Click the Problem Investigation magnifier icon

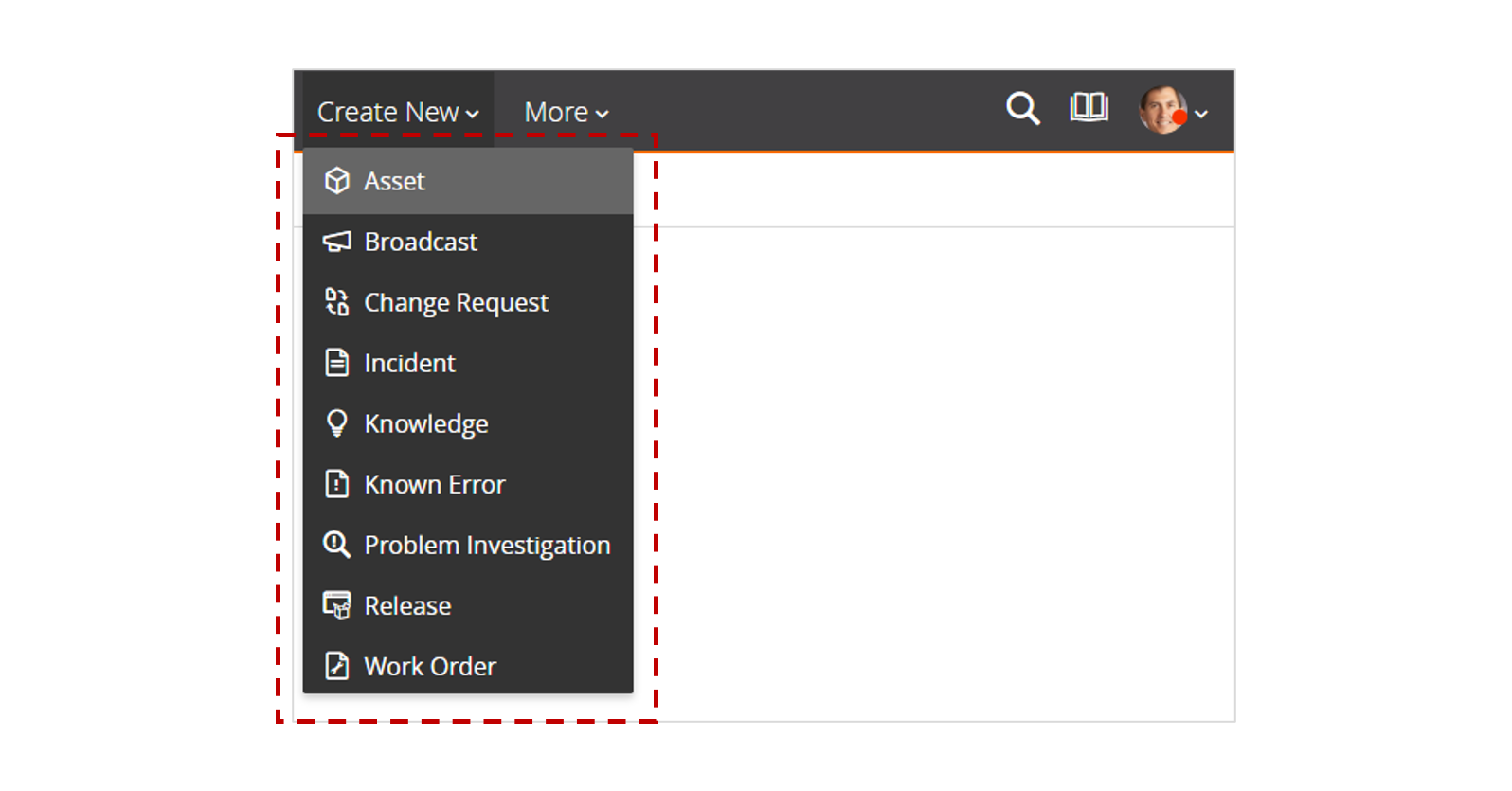(336, 544)
